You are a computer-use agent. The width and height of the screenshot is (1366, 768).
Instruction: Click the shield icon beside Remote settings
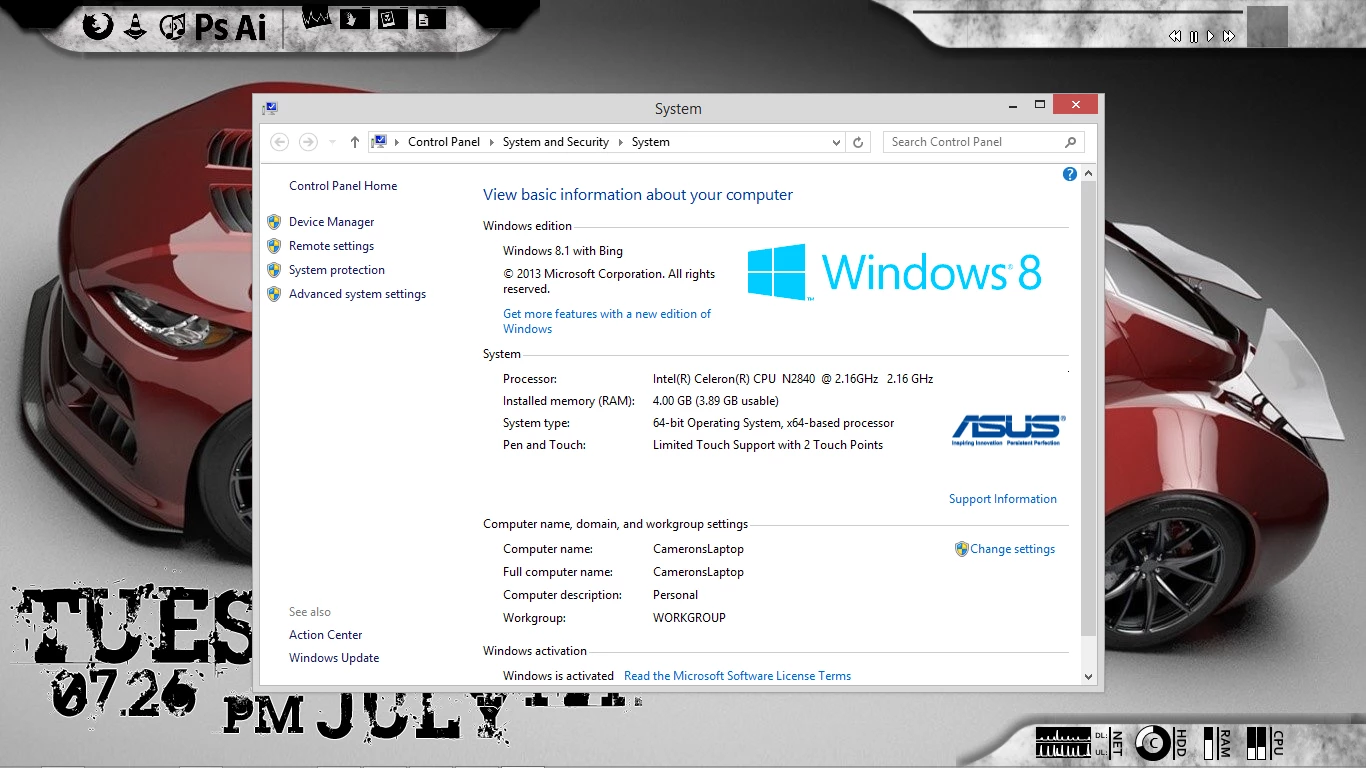[x=274, y=246]
